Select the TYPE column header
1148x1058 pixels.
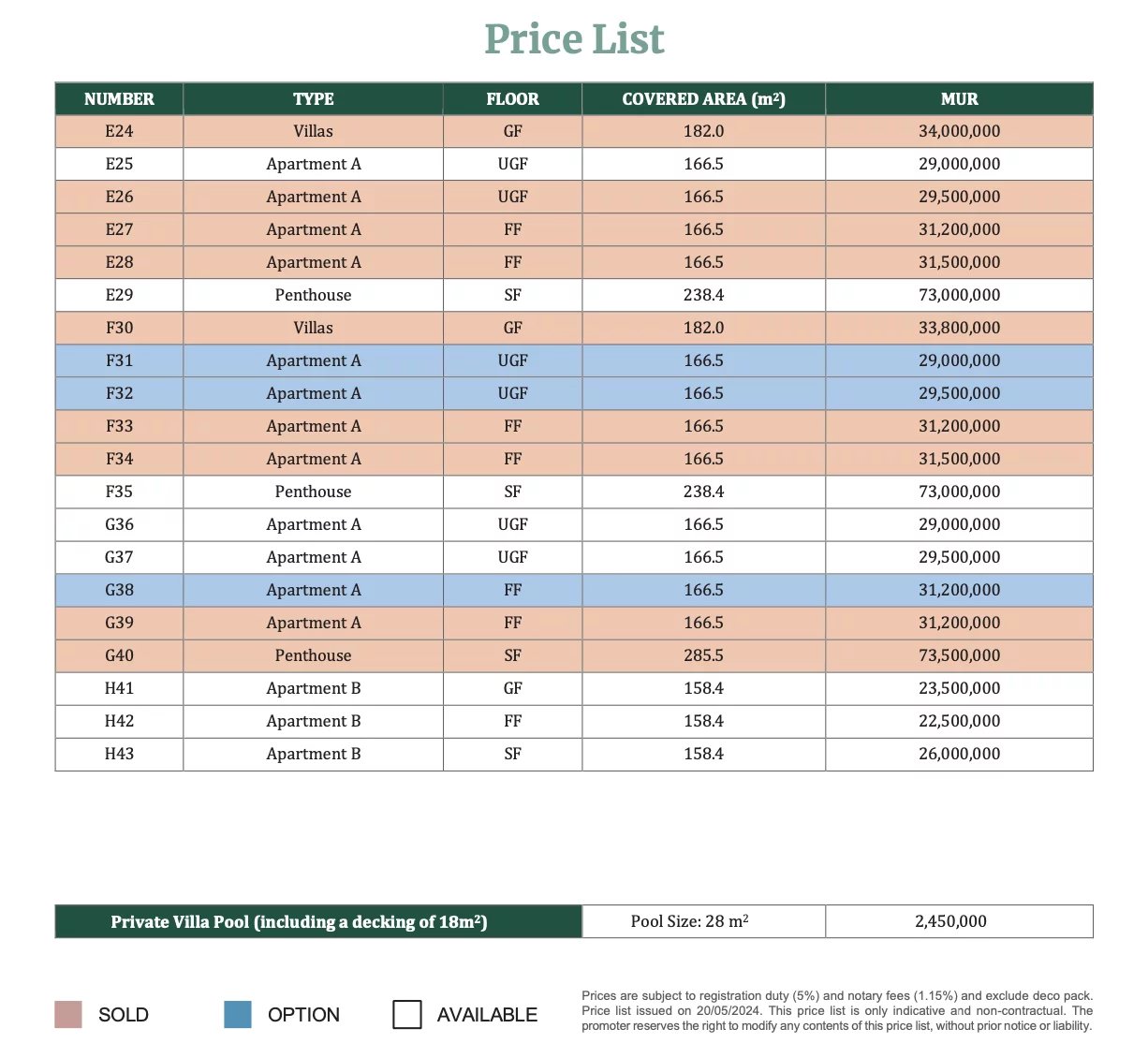click(313, 99)
